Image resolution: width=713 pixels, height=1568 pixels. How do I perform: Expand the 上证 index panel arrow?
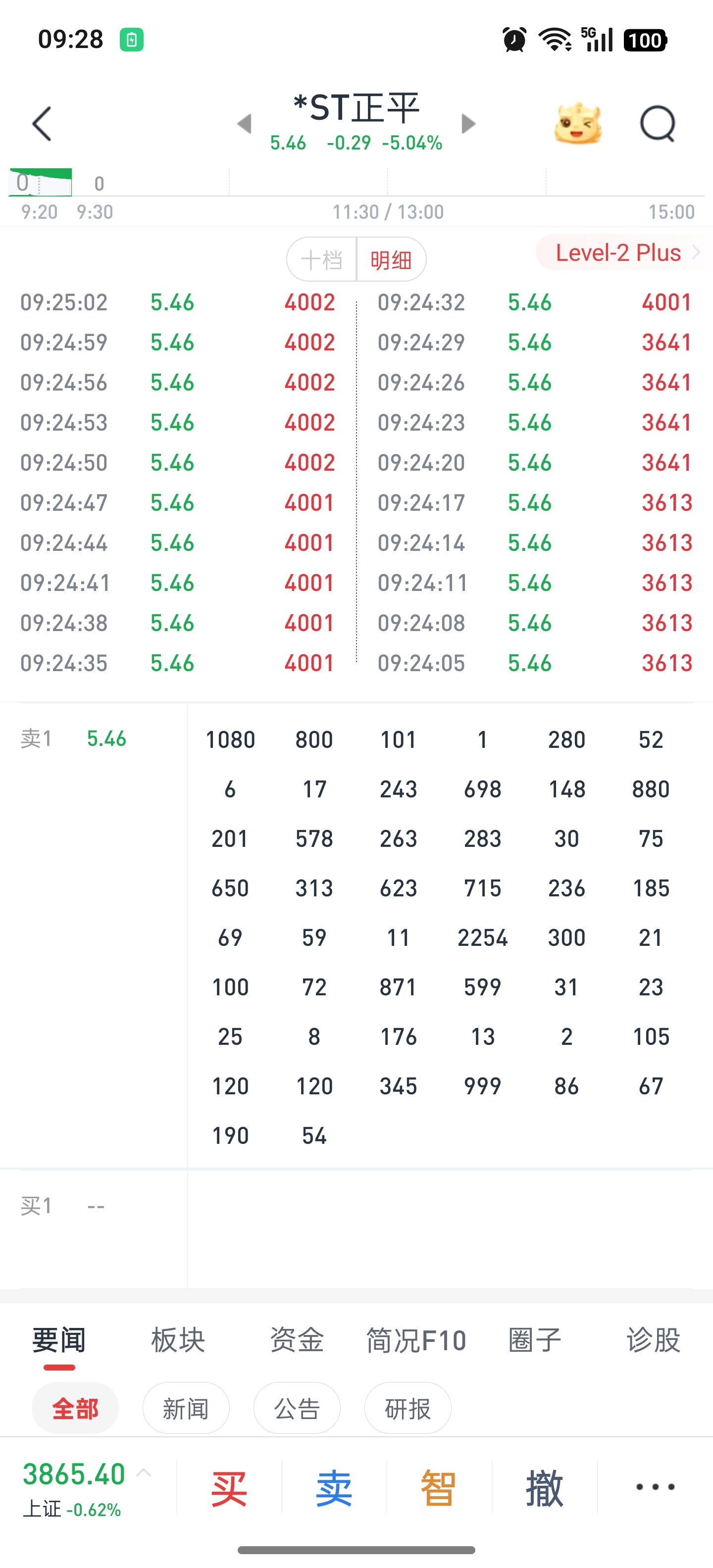click(144, 1473)
